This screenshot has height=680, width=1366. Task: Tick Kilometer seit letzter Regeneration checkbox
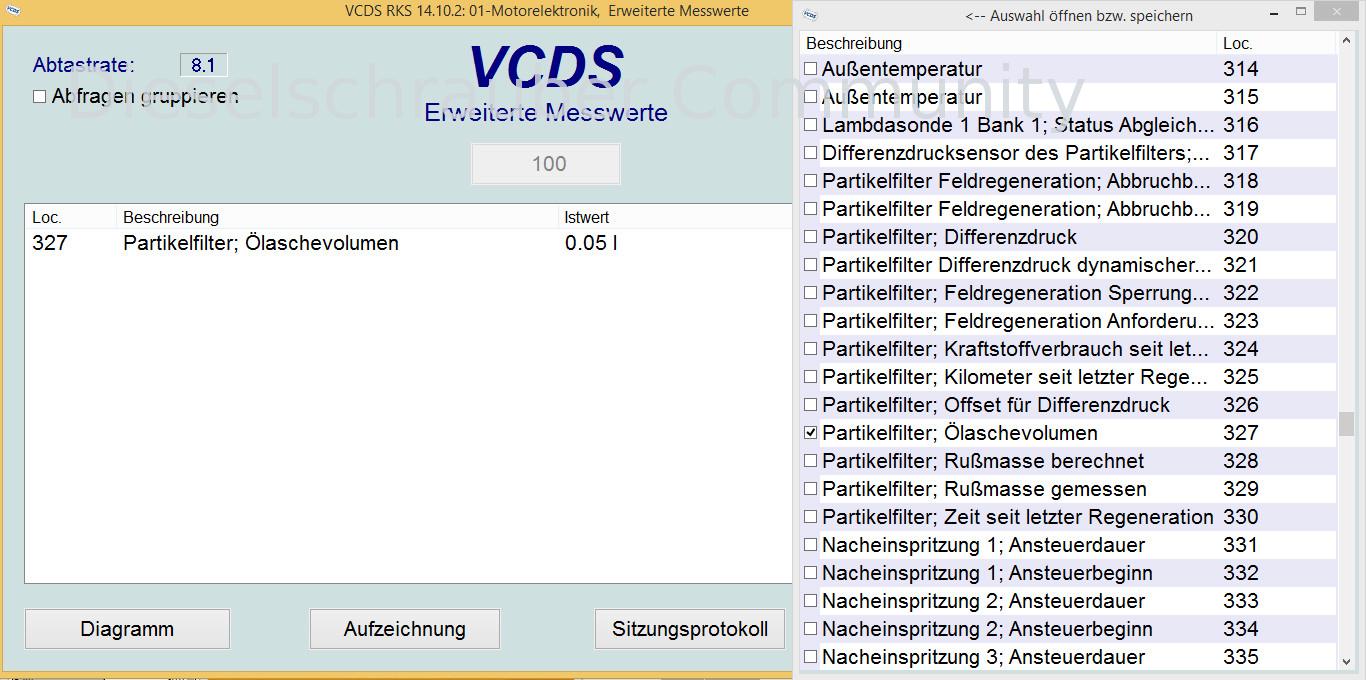click(x=811, y=377)
